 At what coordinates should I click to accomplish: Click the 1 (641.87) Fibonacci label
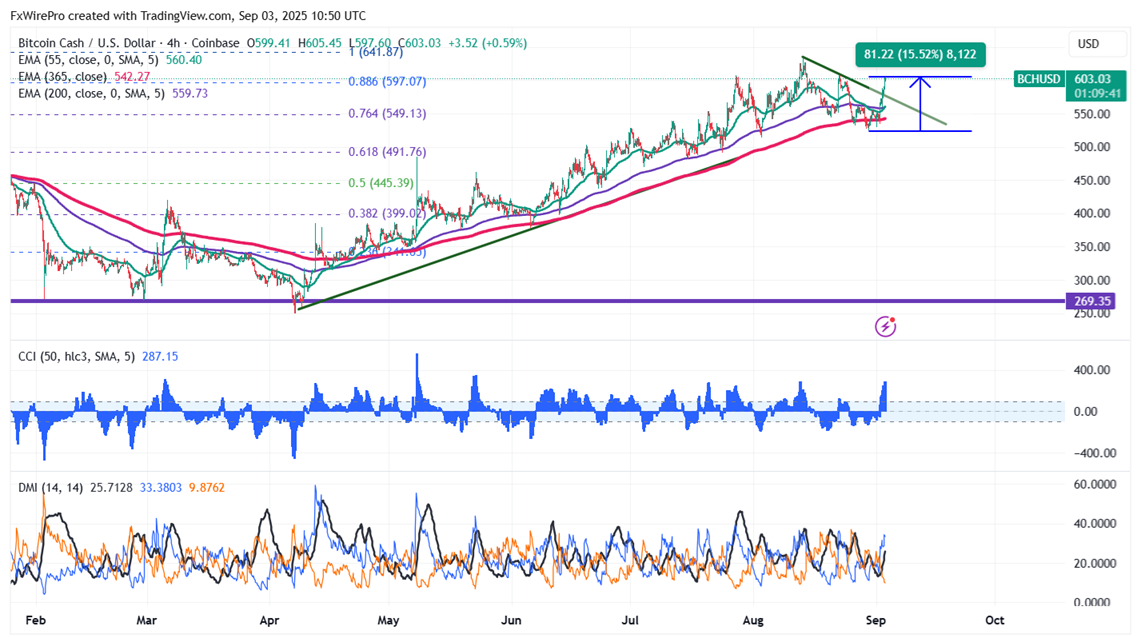pos(376,52)
